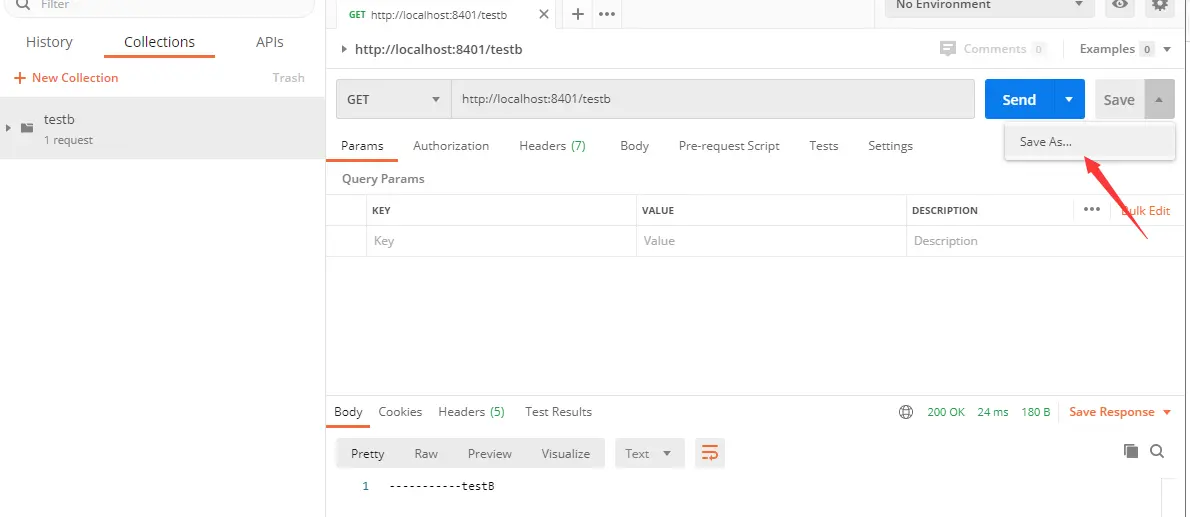Open a new request tab with plus icon
This screenshot has width=1190, height=517.
[578, 14]
